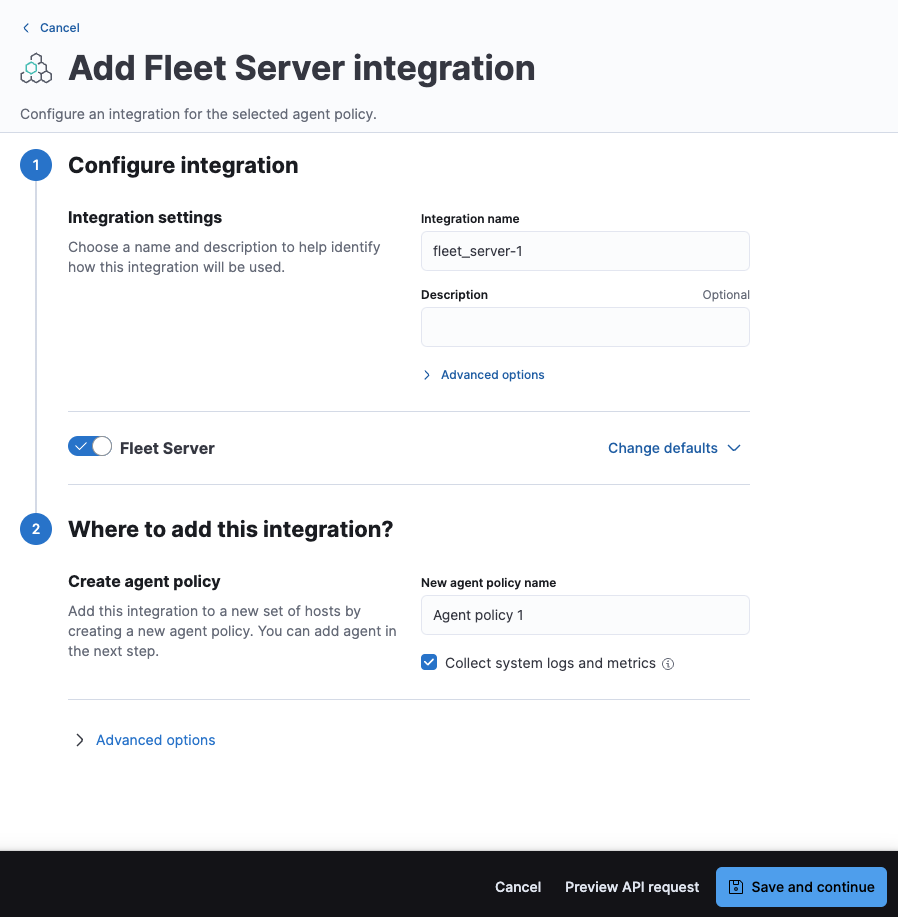The width and height of the screenshot is (898, 917).
Task: Click the arrow icon beside bottom Advanced options
Action: [79, 740]
